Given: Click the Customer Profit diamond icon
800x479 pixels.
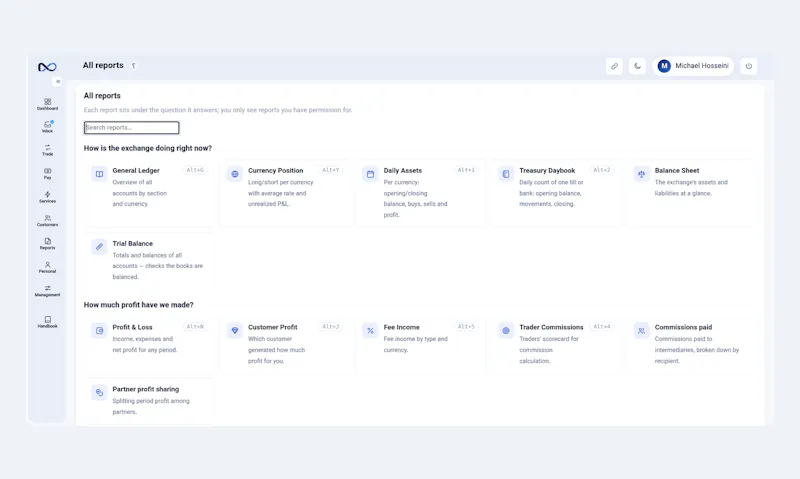Looking at the screenshot, I should [235, 331].
